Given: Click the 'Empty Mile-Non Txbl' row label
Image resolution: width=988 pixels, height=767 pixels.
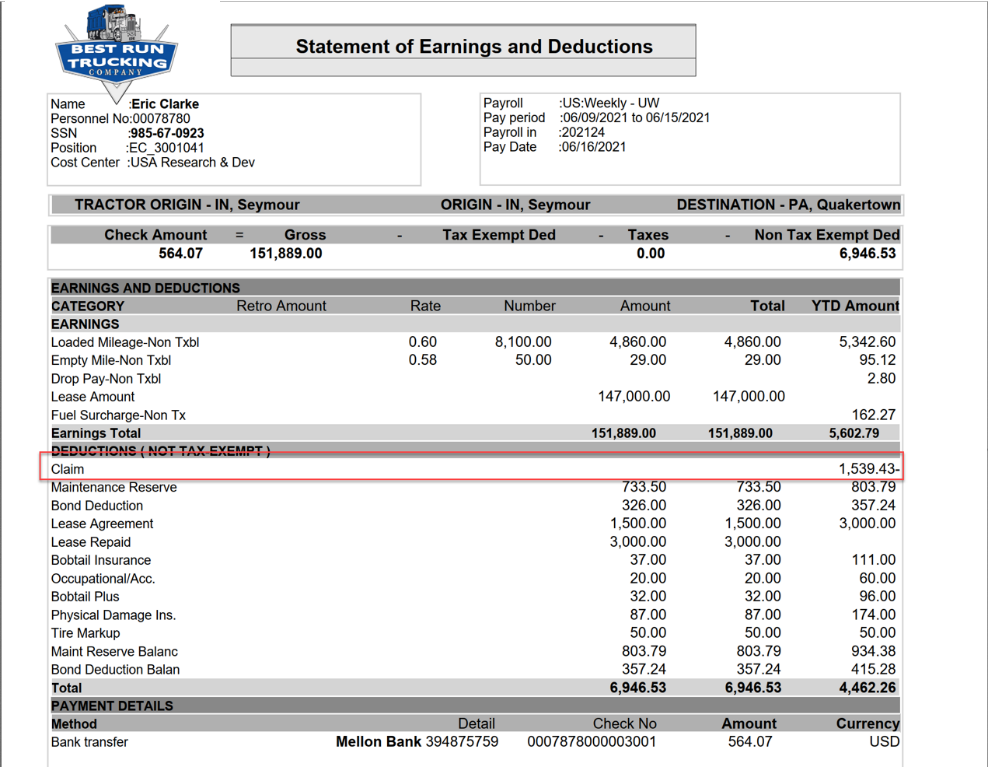Looking at the screenshot, I should pyautogui.click(x=111, y=360).
